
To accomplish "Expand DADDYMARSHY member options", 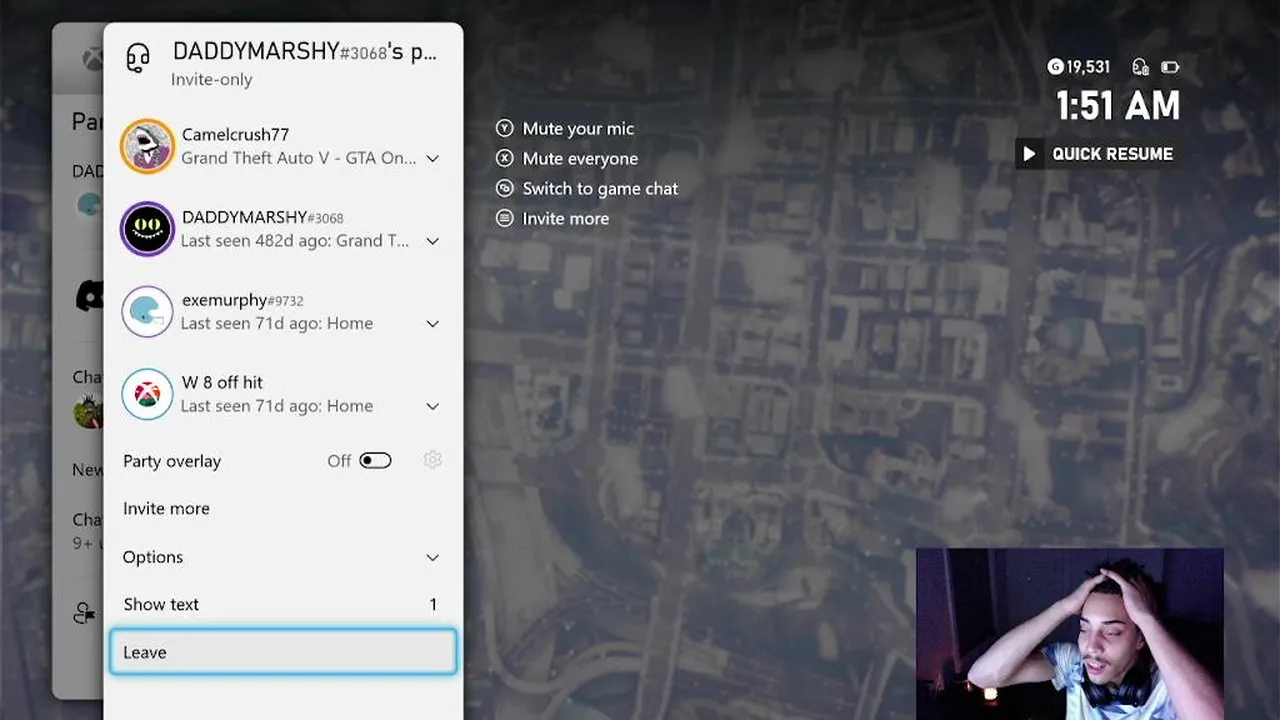I will click(x=432, y=241).
